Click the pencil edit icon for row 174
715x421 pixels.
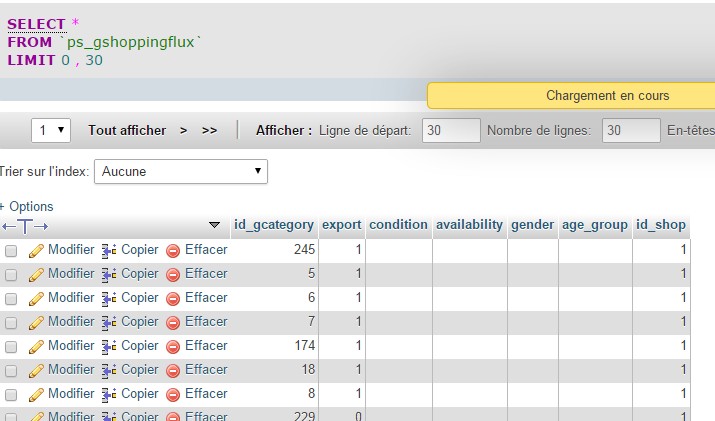click(x=36, y=346)
